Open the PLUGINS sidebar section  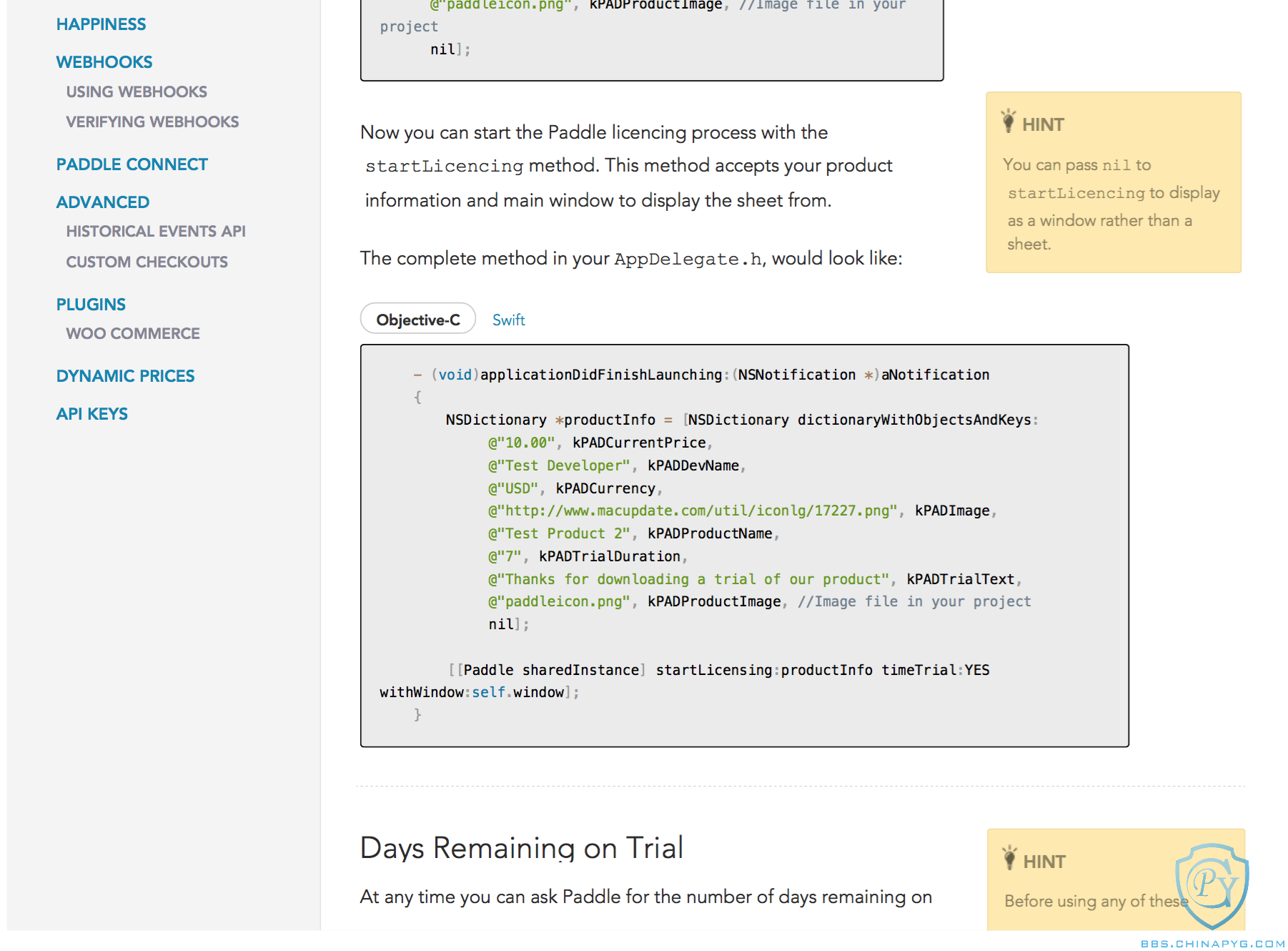pyautogui.click(x=91, y=305)
